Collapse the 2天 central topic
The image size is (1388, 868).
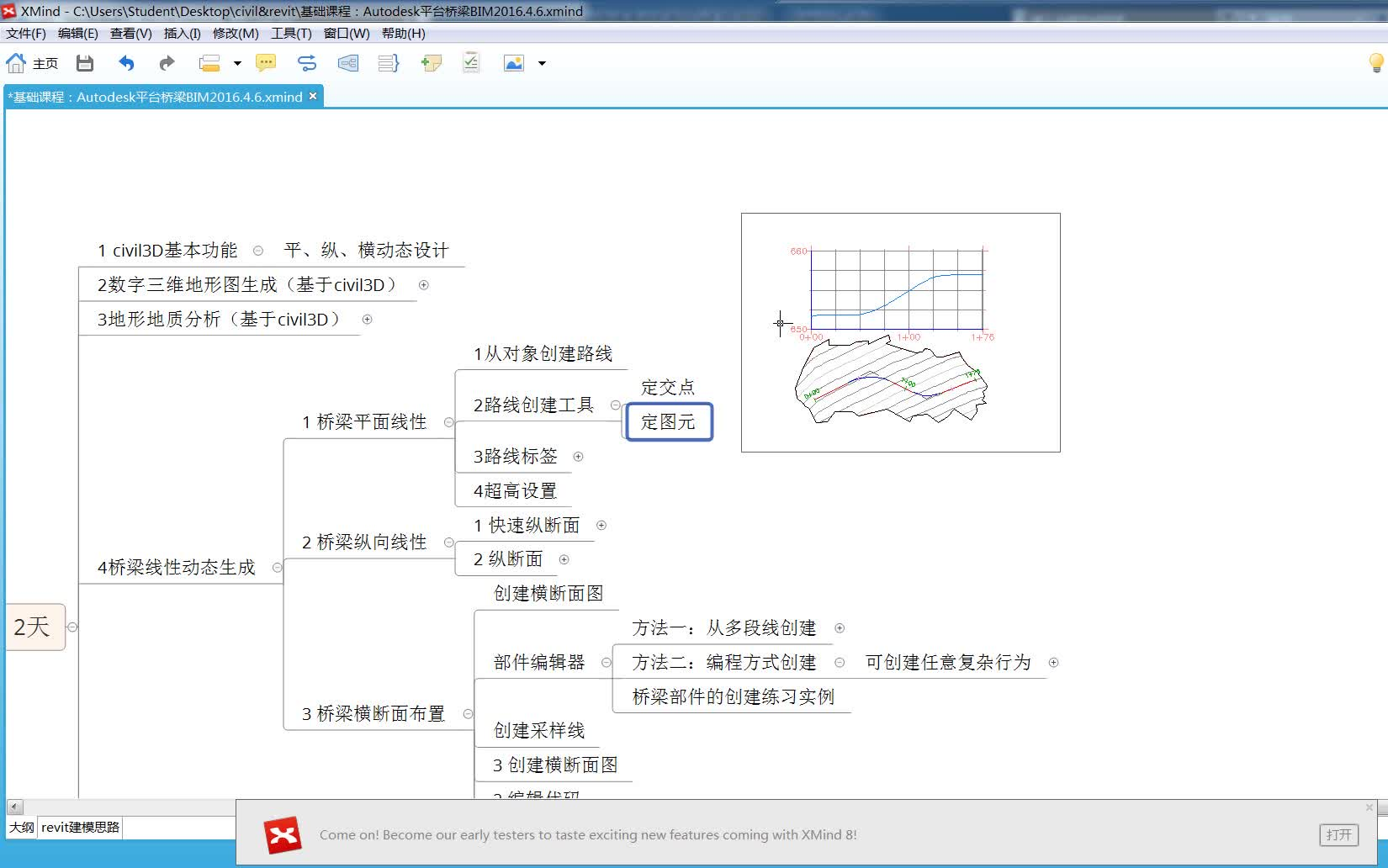pyautogui.click(x=72, y=627)
